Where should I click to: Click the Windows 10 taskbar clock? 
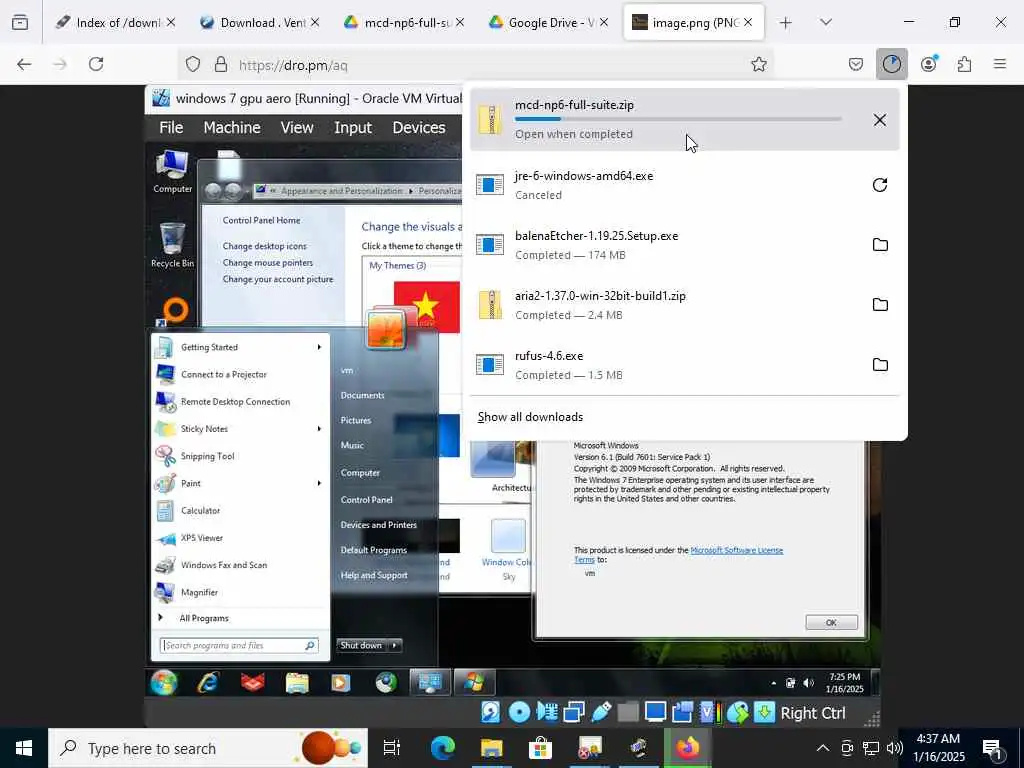pos(938,748)
